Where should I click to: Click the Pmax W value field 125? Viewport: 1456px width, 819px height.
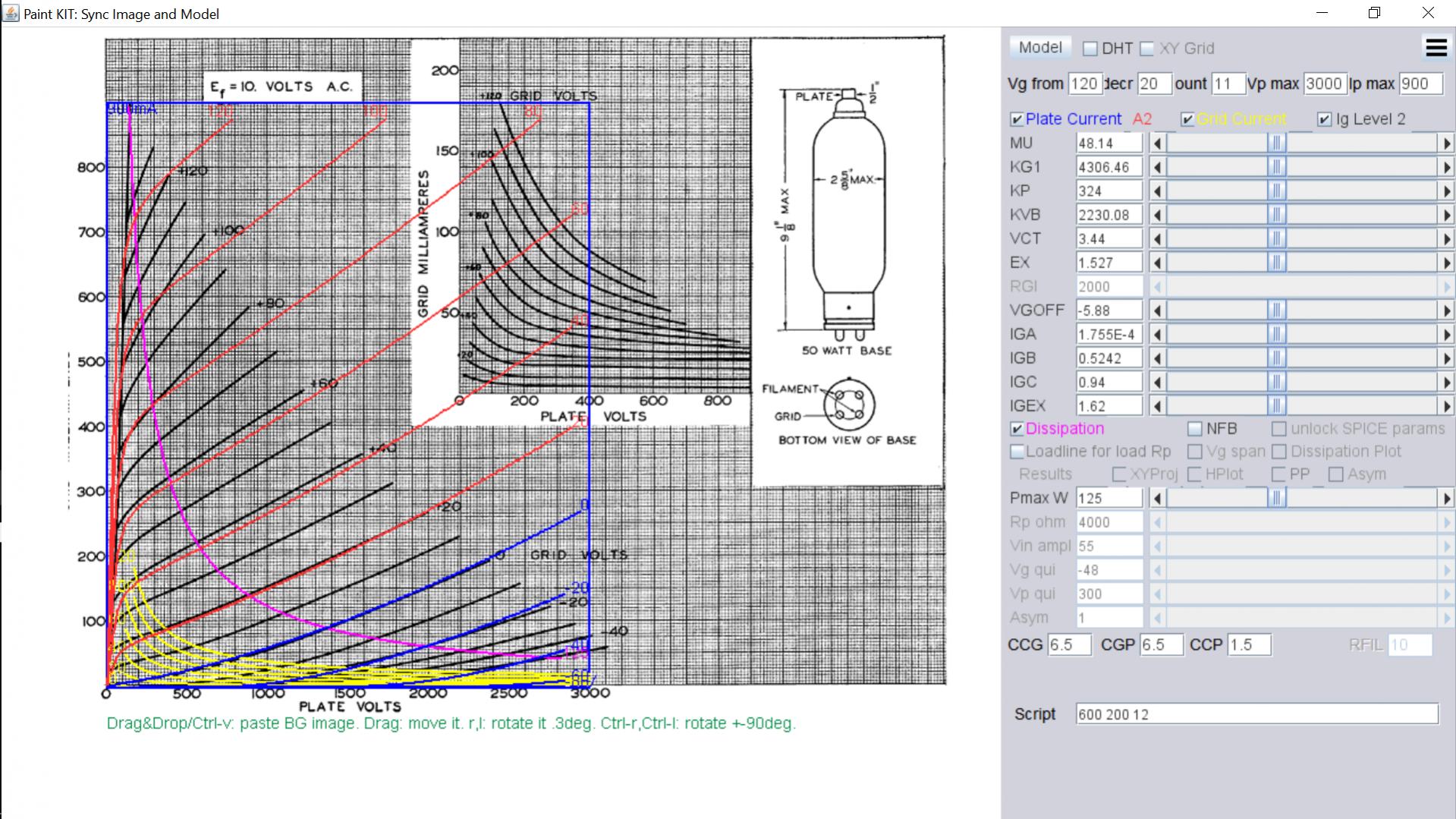click(1109, 499)
